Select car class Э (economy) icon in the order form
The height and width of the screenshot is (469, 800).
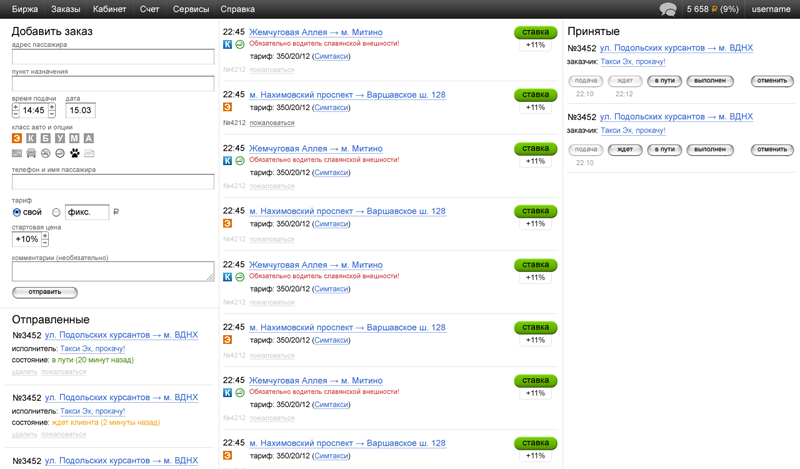click(x=17, y=138)
